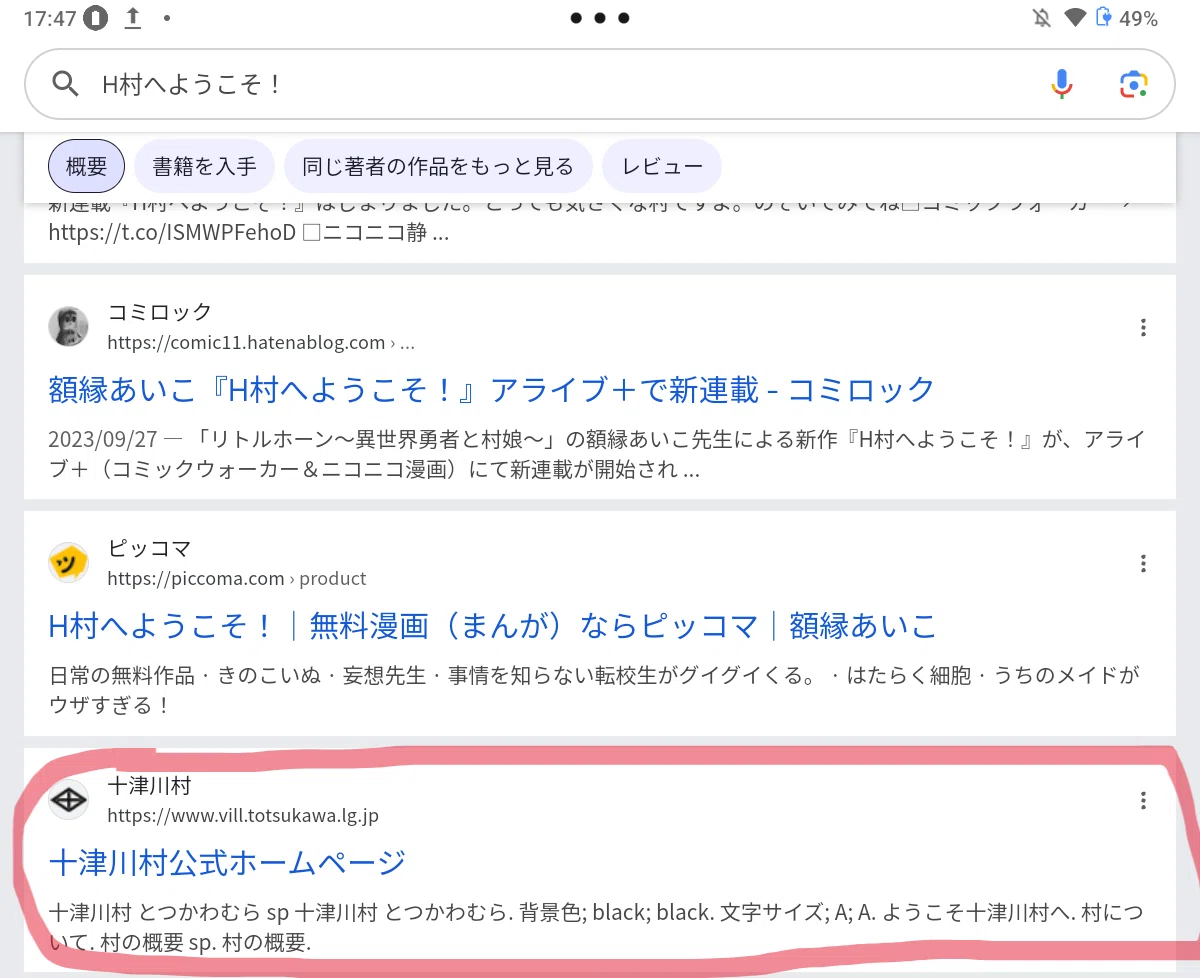Open more options for コミロック result
Screen dimensions: 1200x978
point(1143,327)
